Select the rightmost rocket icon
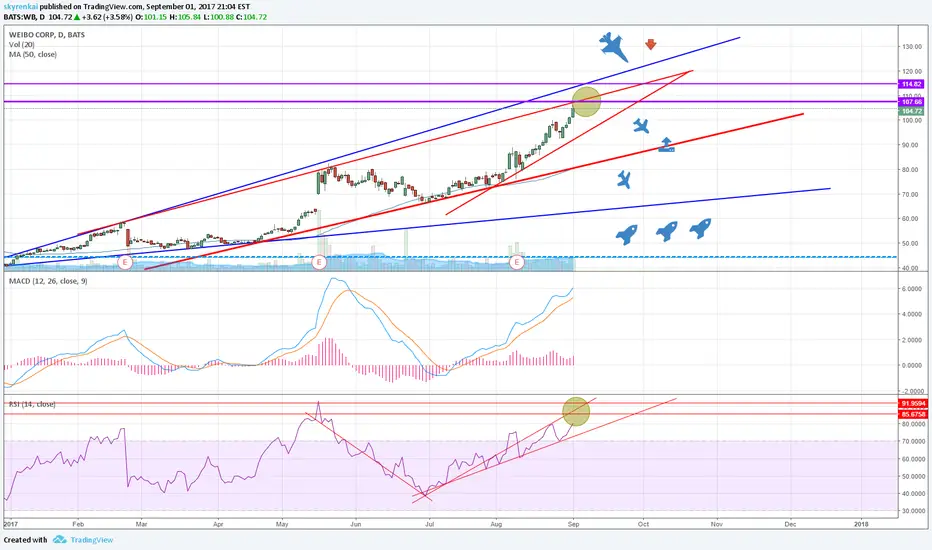Viewport: 932px width, 550px height. tap(700, 228)
